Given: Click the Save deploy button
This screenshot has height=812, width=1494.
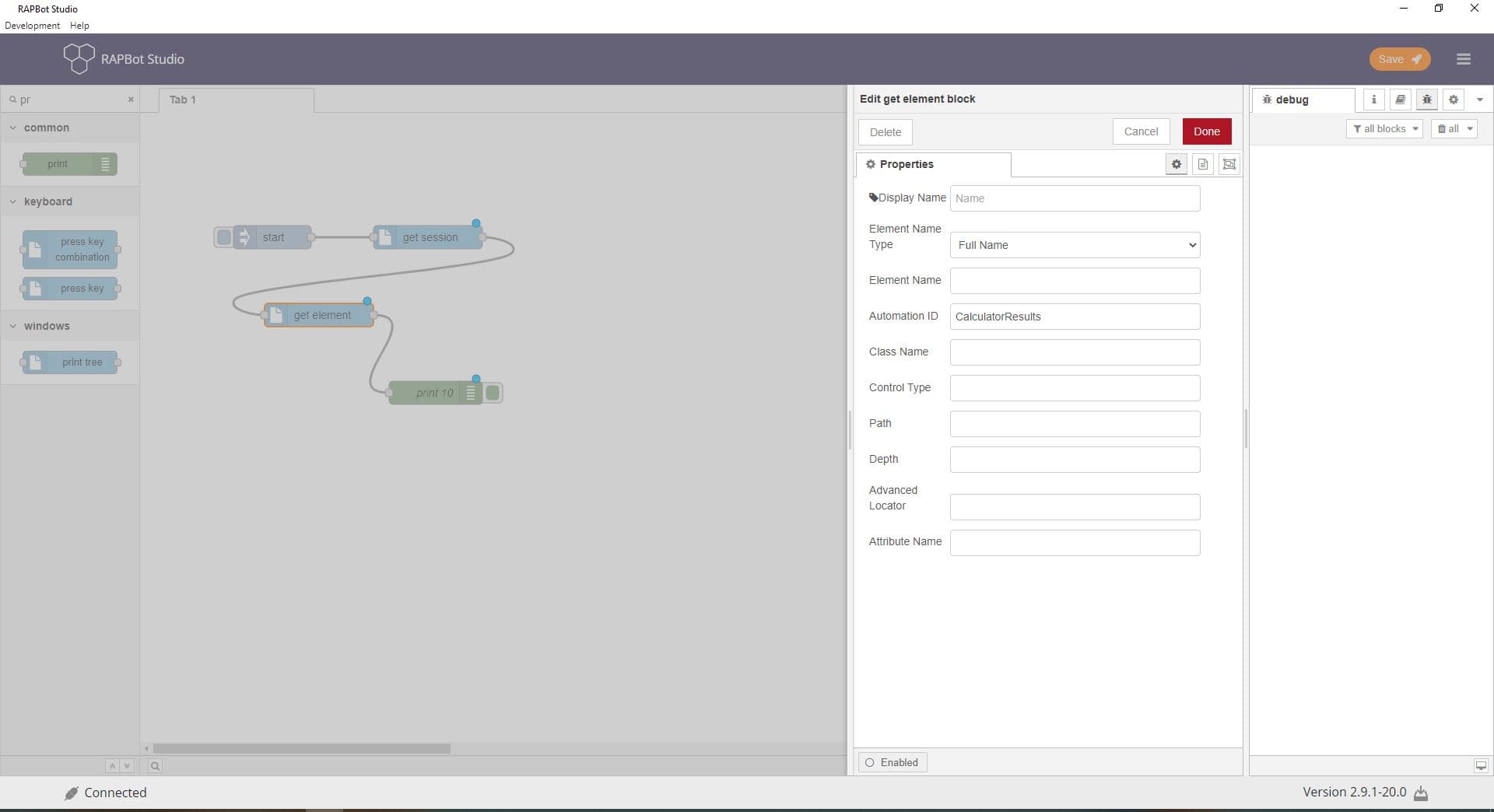Looking at the screenshot, I should (x=1399, y=59).
